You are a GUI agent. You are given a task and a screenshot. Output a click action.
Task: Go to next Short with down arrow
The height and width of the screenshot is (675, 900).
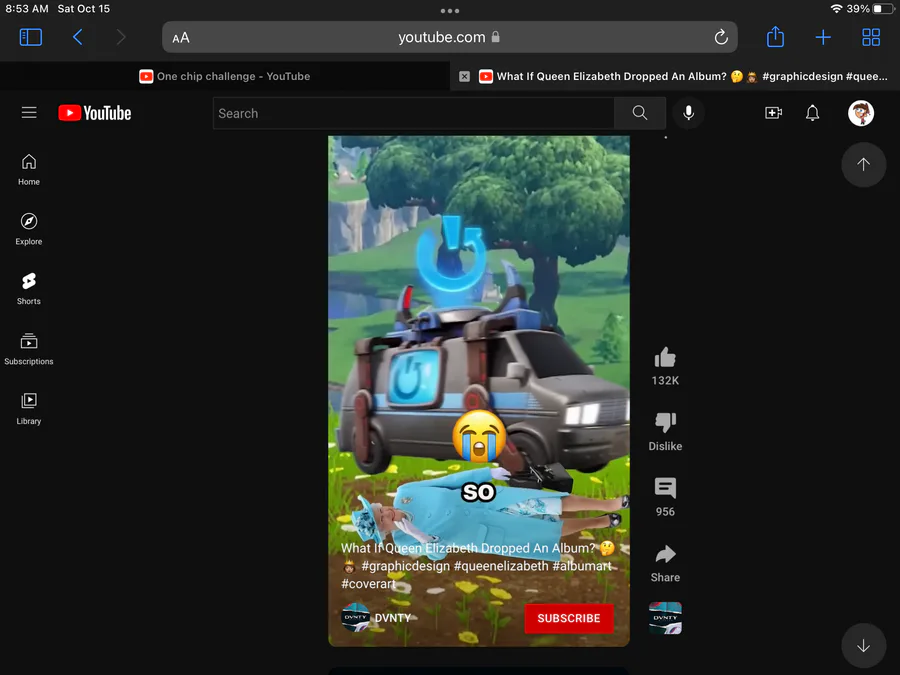(863, 646)
